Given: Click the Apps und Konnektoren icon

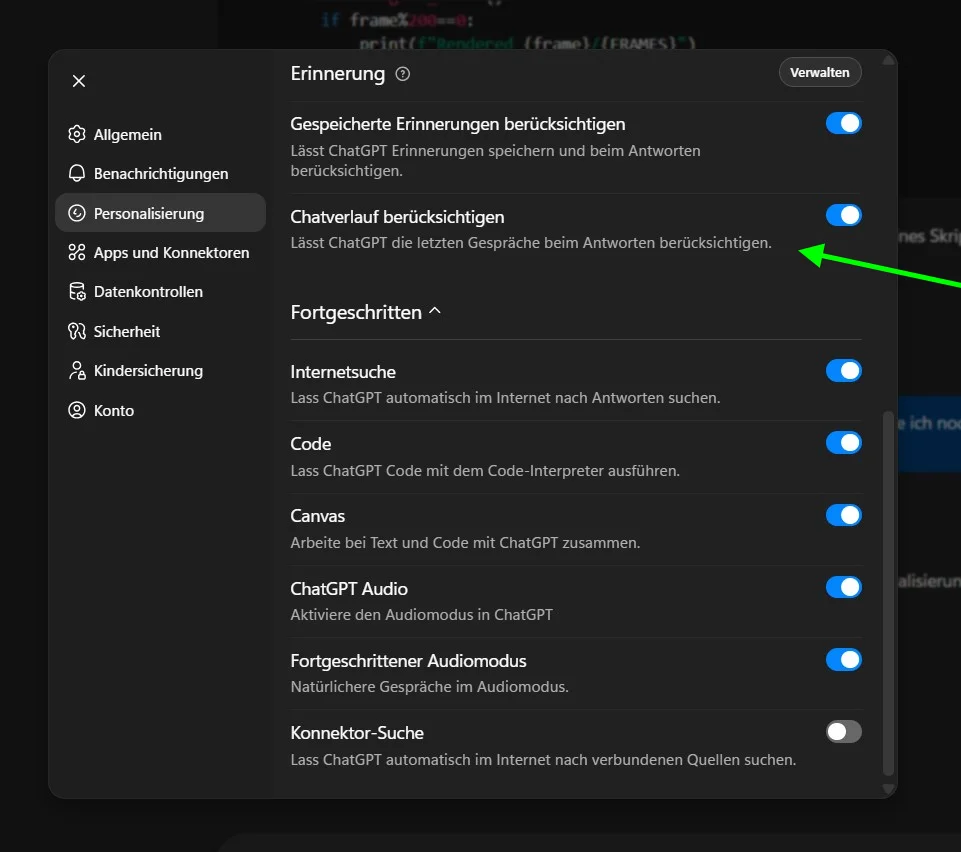Looking at the screenshot, I should coord(77,253).
